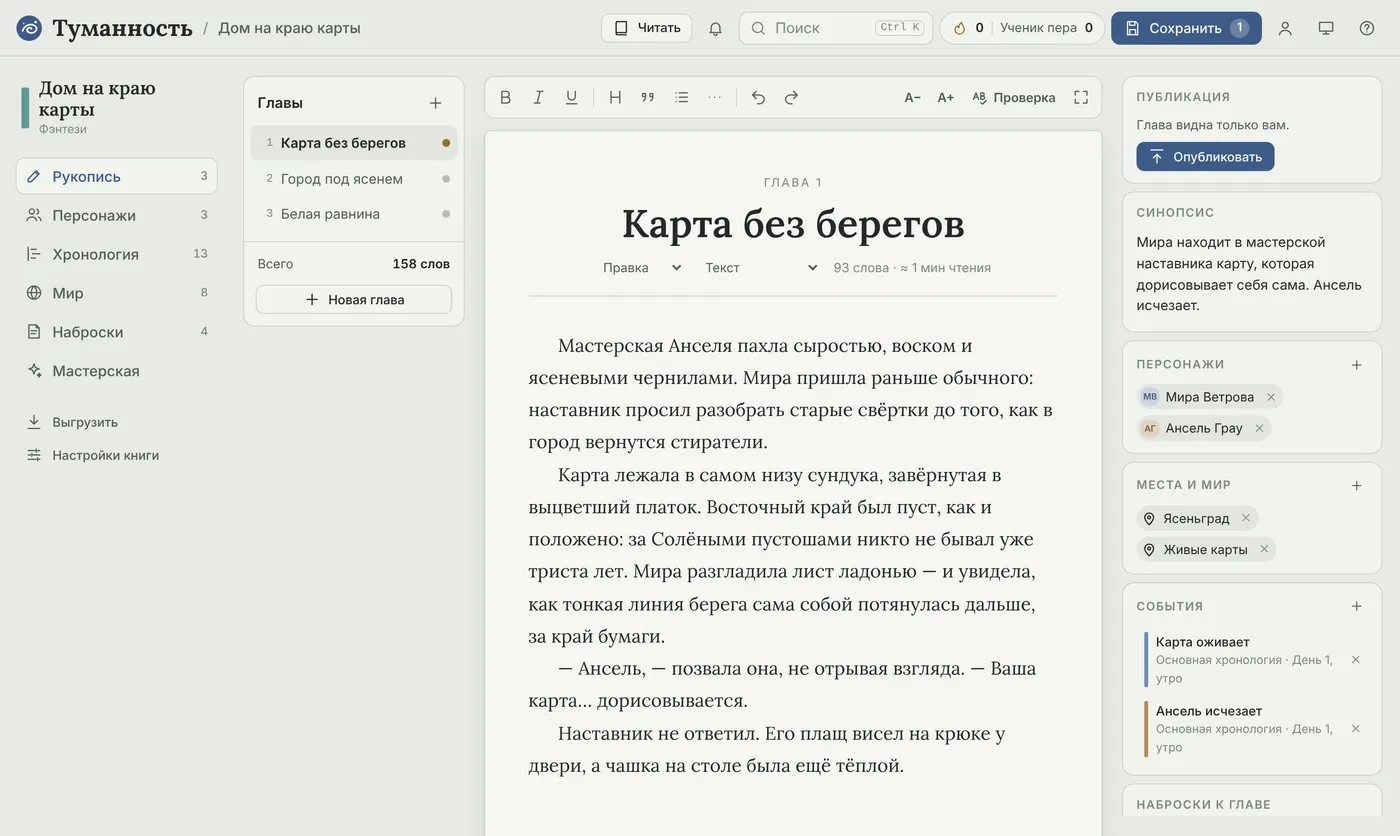Switch to reading mode via Читать
Screen dimensions: 1400x836
click(x=647, y=28)
